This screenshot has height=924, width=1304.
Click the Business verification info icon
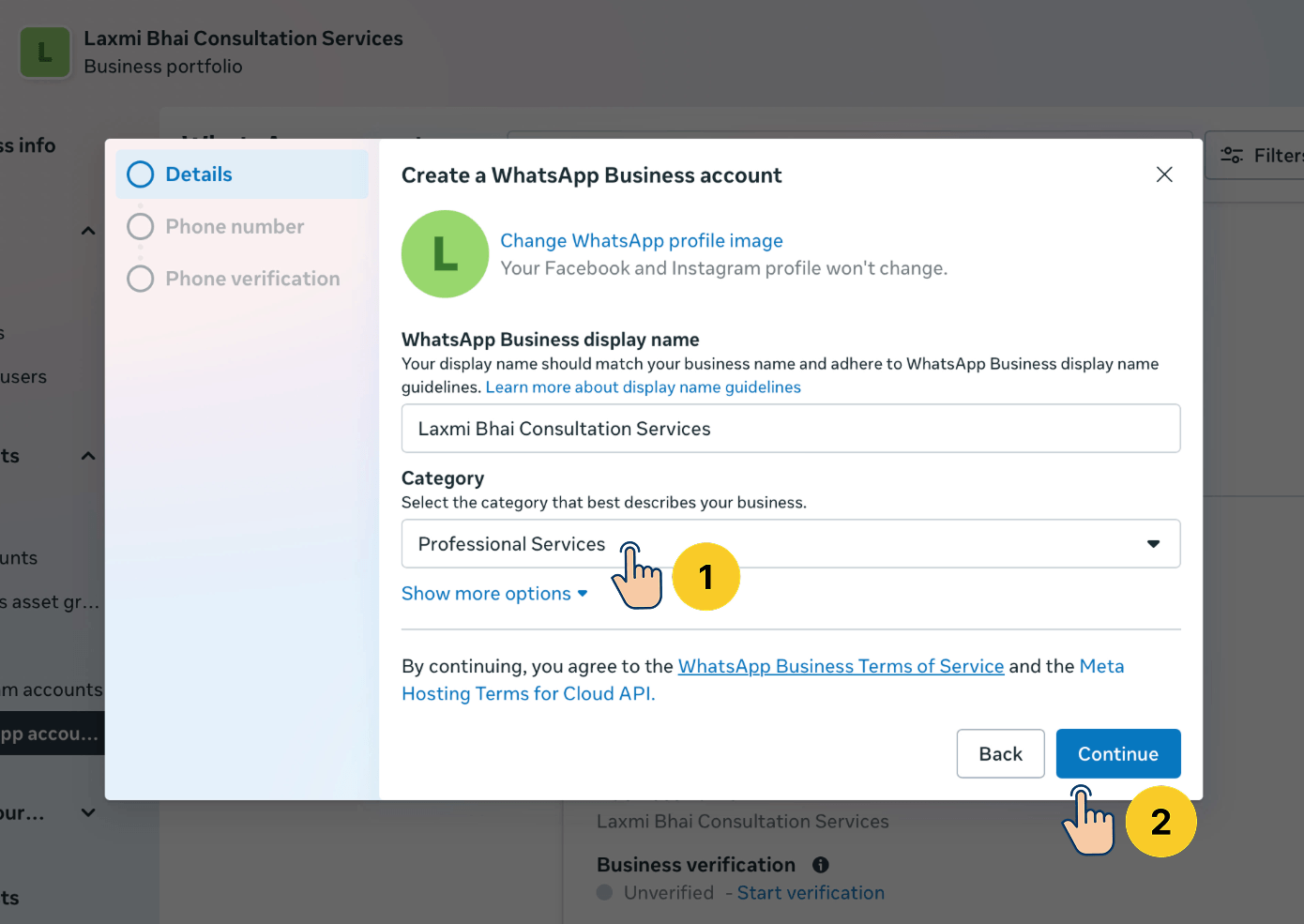coord(821,865)
